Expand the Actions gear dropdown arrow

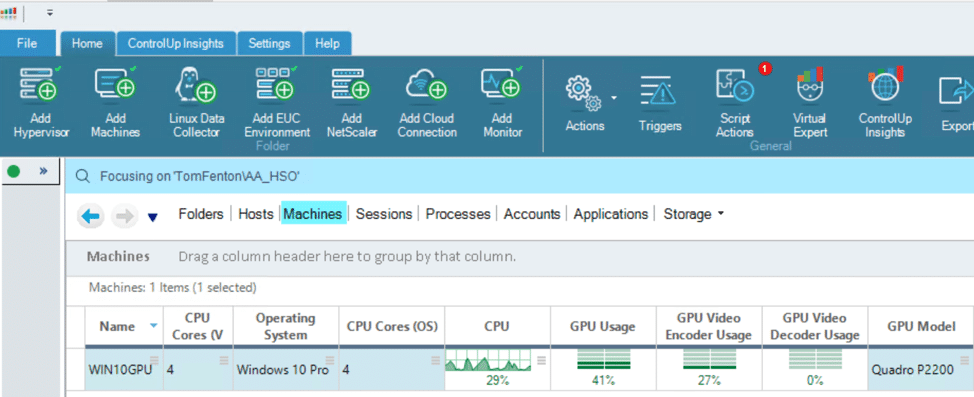[614, 98]
